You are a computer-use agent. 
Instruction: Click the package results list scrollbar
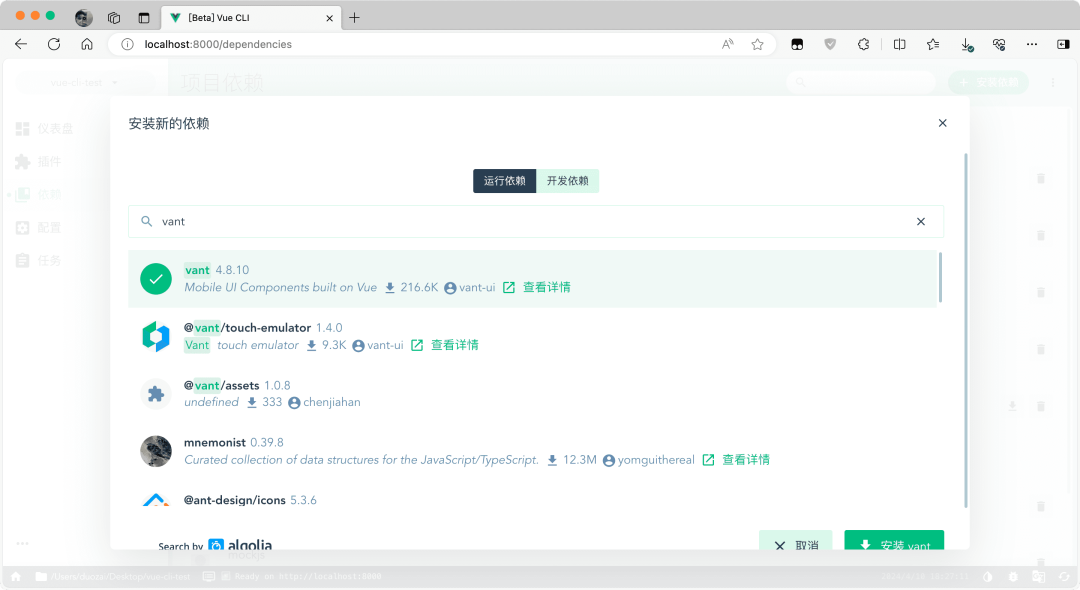pos(940,277)
